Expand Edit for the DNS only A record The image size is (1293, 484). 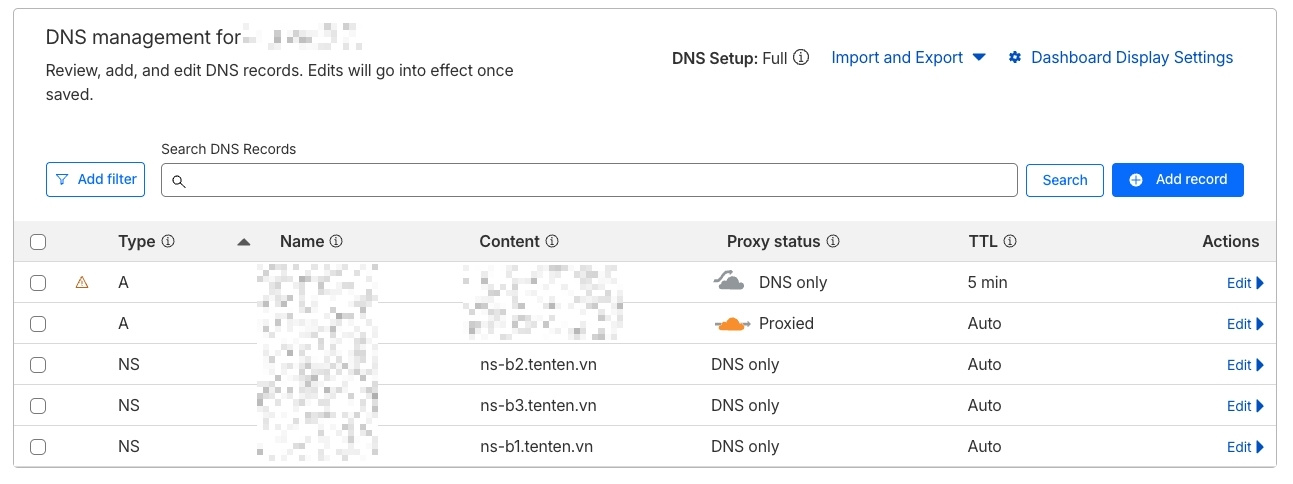(x=1245, y=283)
